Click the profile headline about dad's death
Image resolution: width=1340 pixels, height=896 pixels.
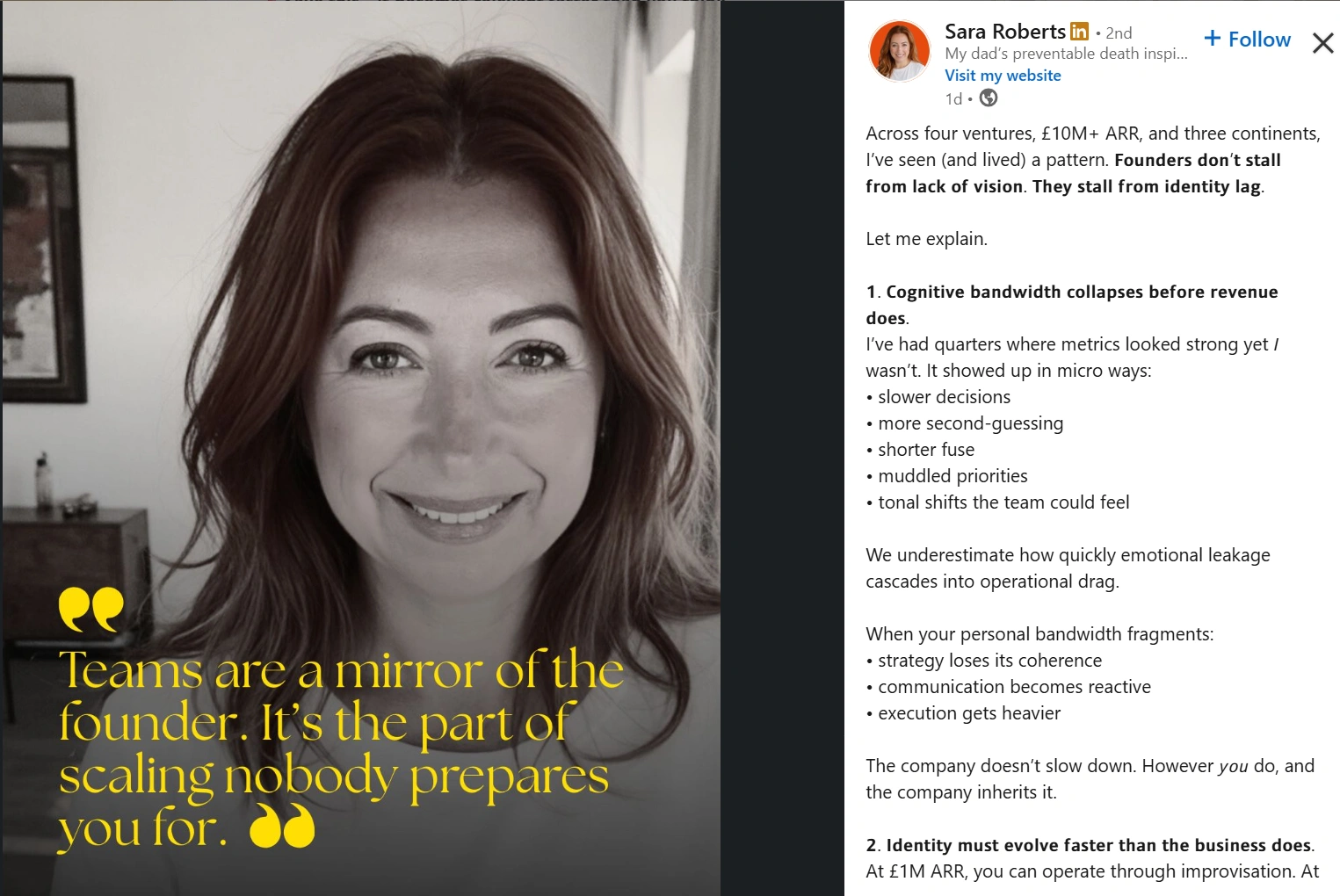pyautogui.click(x=1066, y=54)
